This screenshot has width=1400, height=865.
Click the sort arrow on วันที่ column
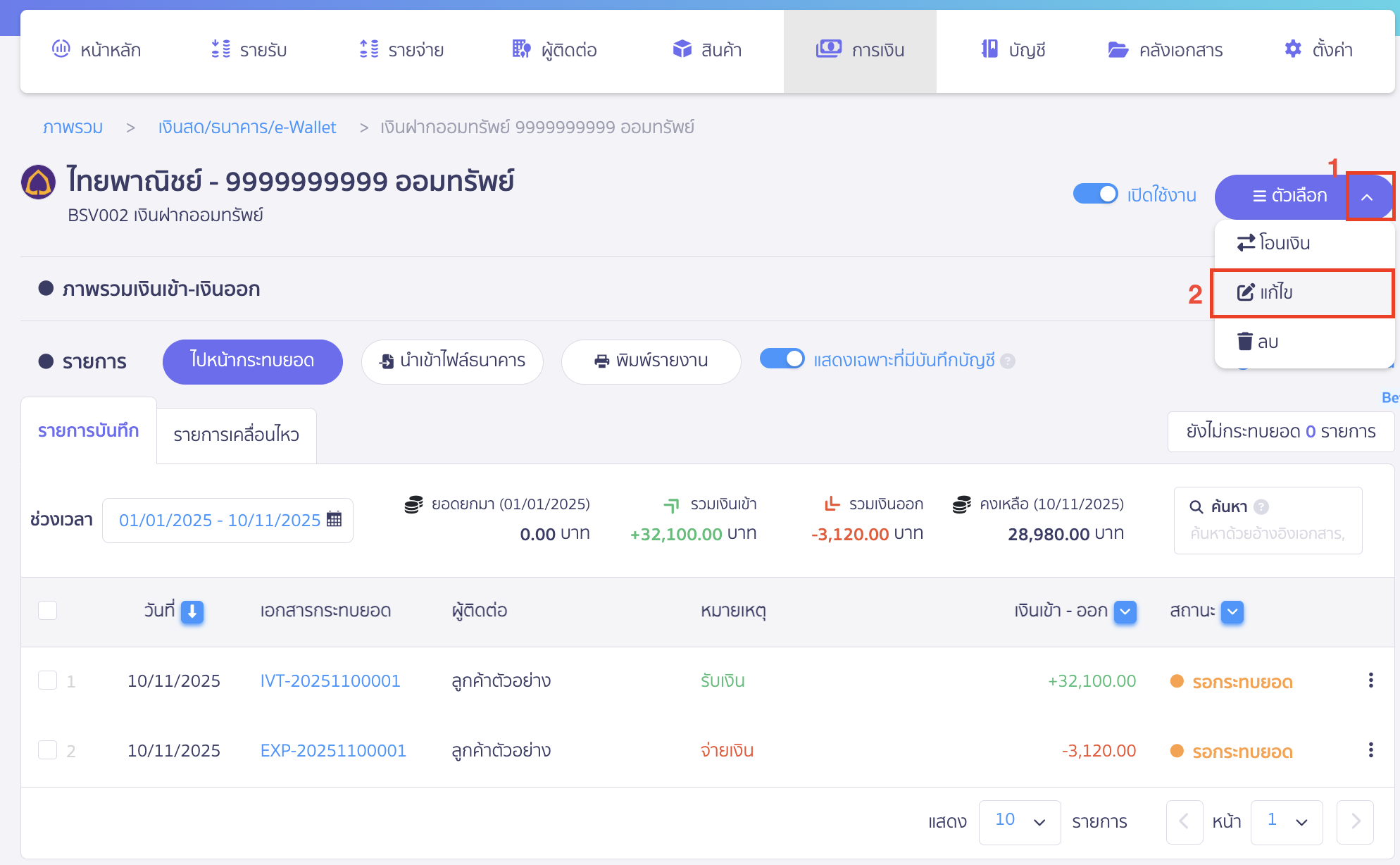[x=192, y=611]
